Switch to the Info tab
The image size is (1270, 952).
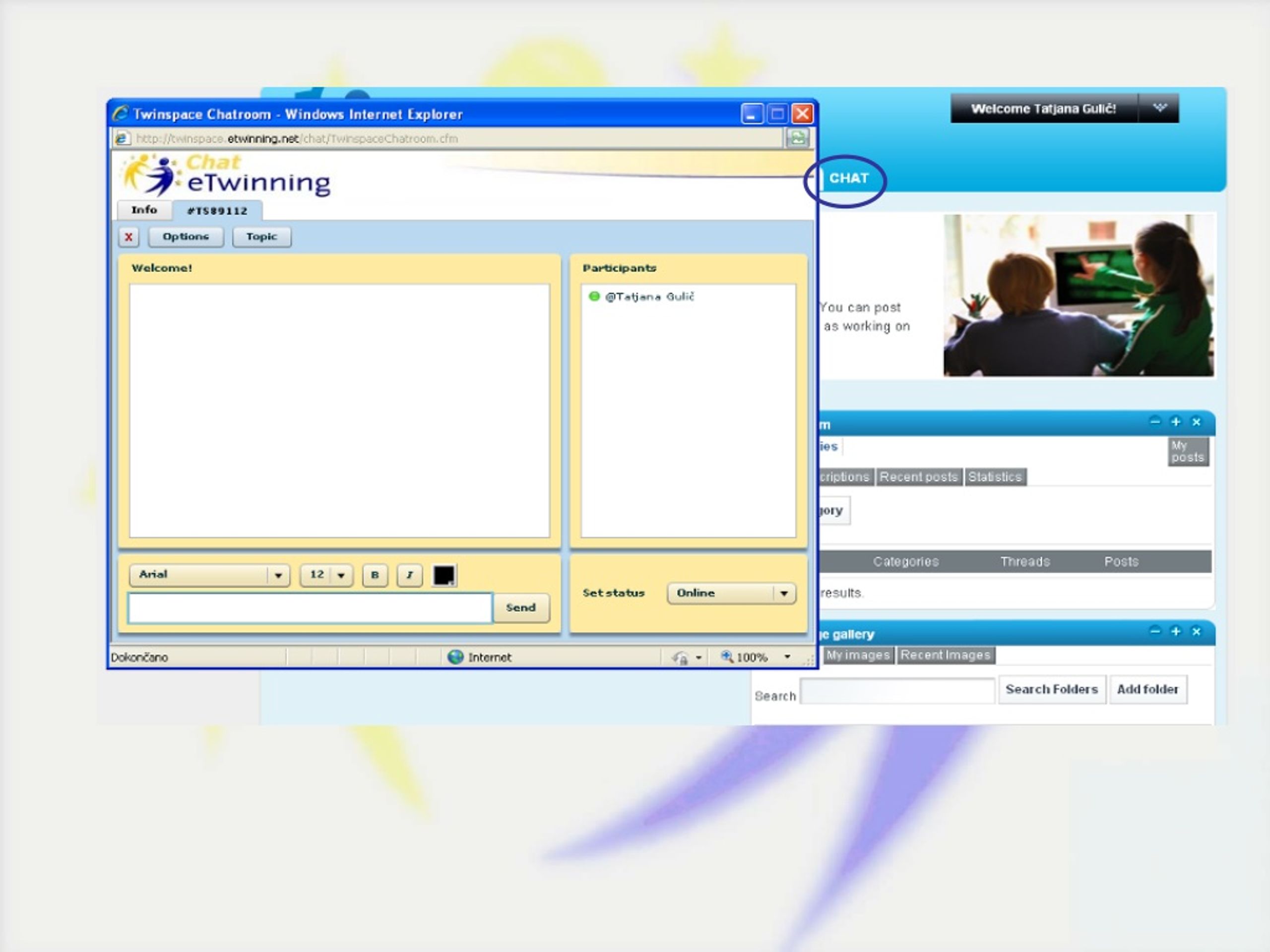tap(144, 210)
